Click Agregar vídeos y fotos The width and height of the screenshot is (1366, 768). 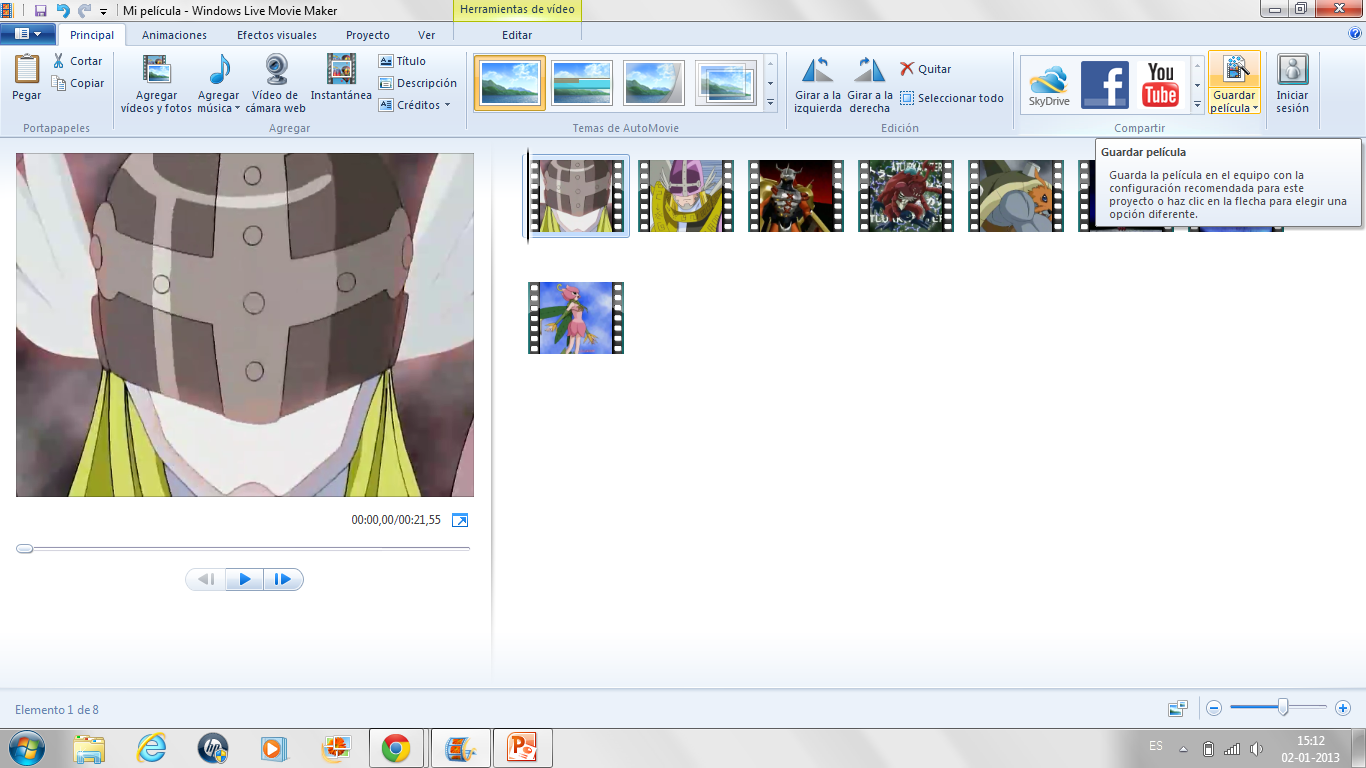tap(156, 83)
